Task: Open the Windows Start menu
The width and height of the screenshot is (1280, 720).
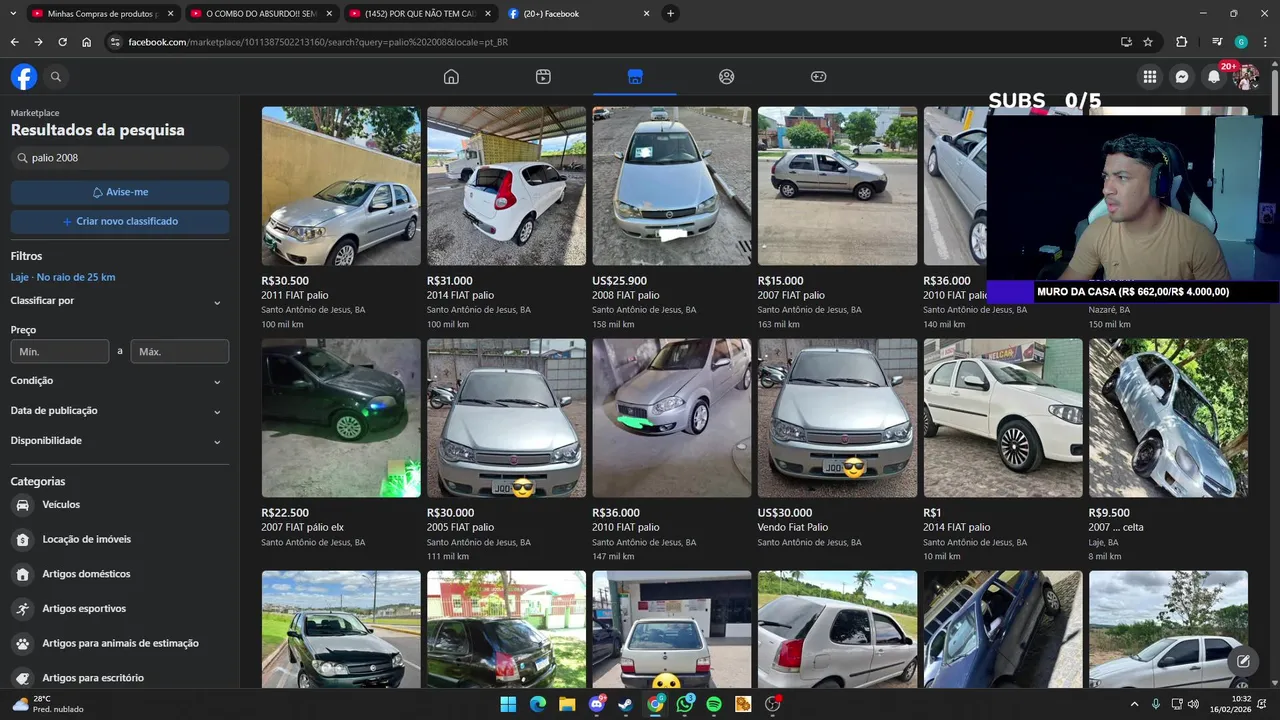Action: (508, 704)
